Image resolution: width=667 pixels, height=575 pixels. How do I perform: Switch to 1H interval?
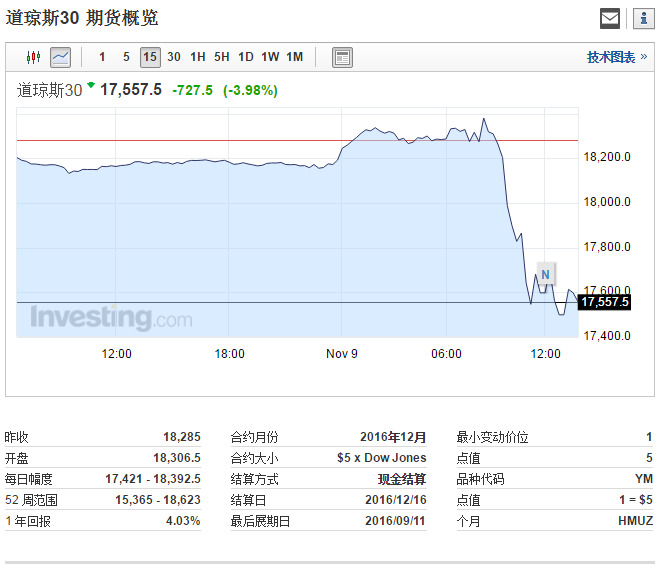click(198, 57)
